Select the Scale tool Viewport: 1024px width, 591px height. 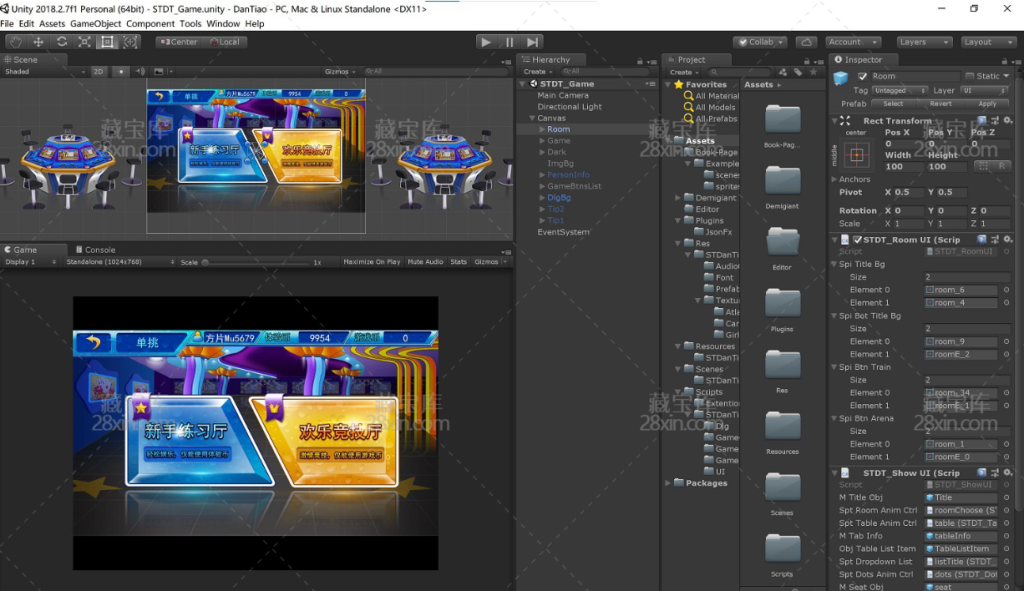(84, 42)
